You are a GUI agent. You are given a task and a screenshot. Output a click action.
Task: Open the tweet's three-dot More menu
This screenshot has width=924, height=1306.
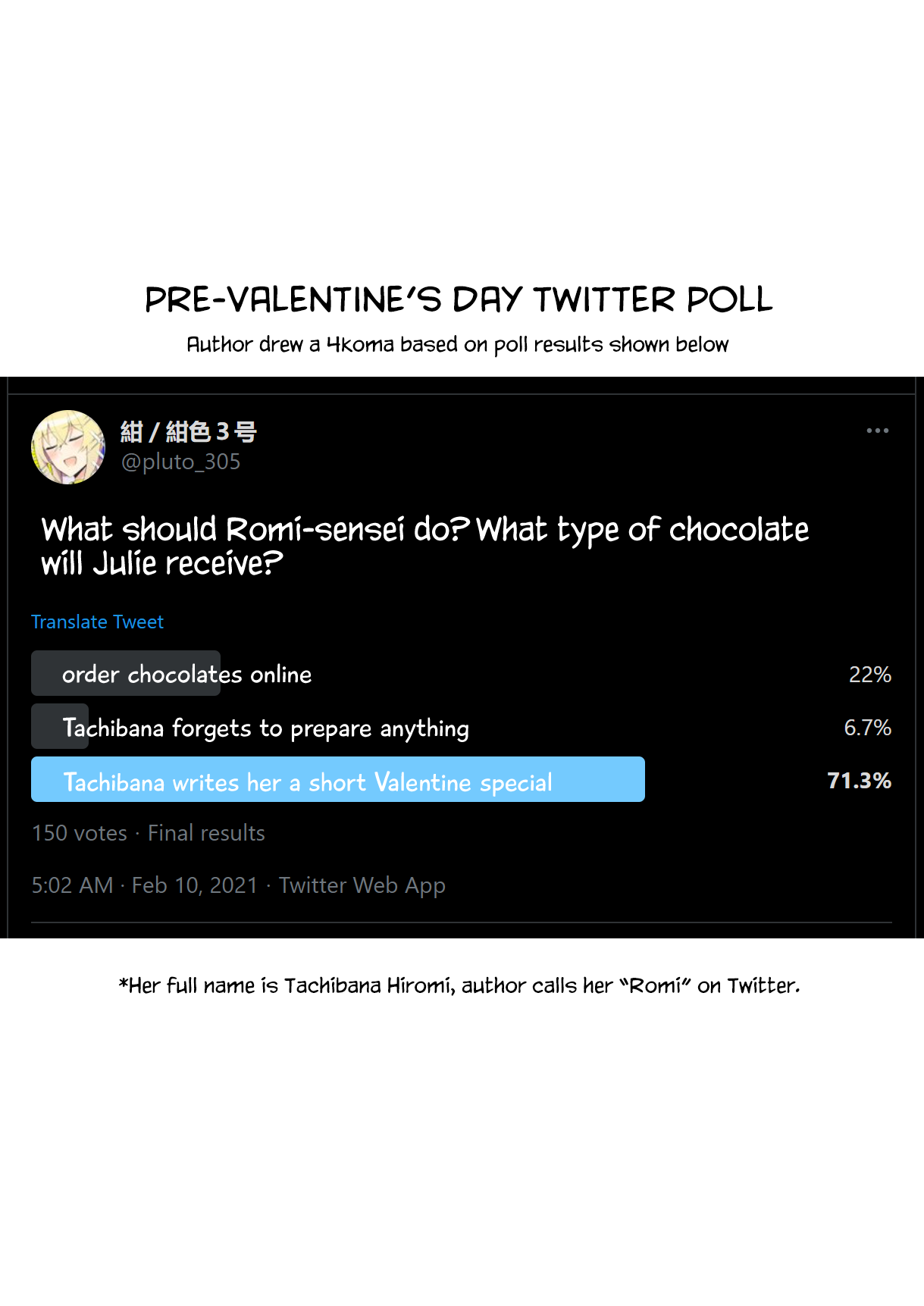point(877,431)
